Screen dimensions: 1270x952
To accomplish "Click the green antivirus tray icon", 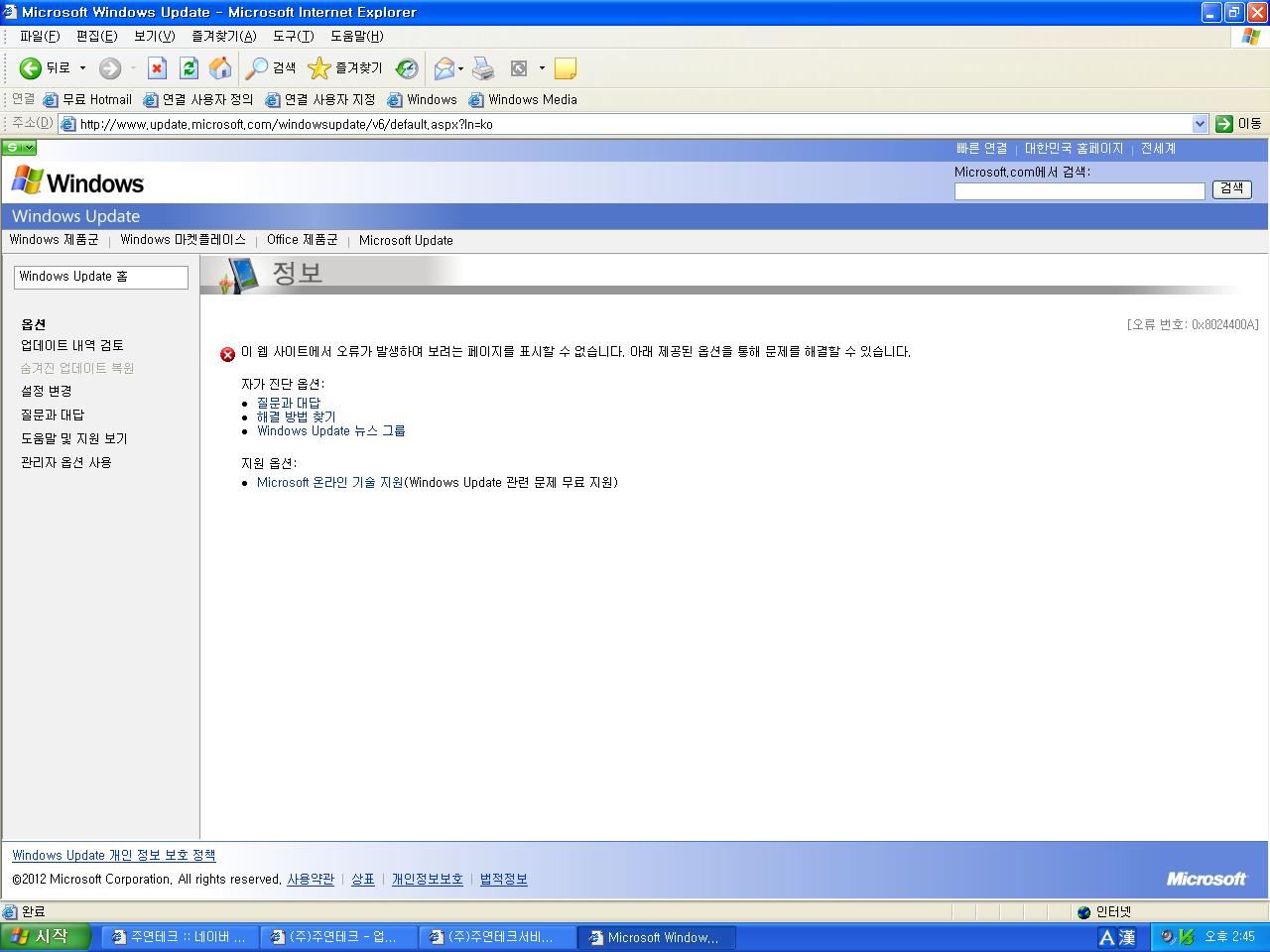I will [x=1186, y=937].
